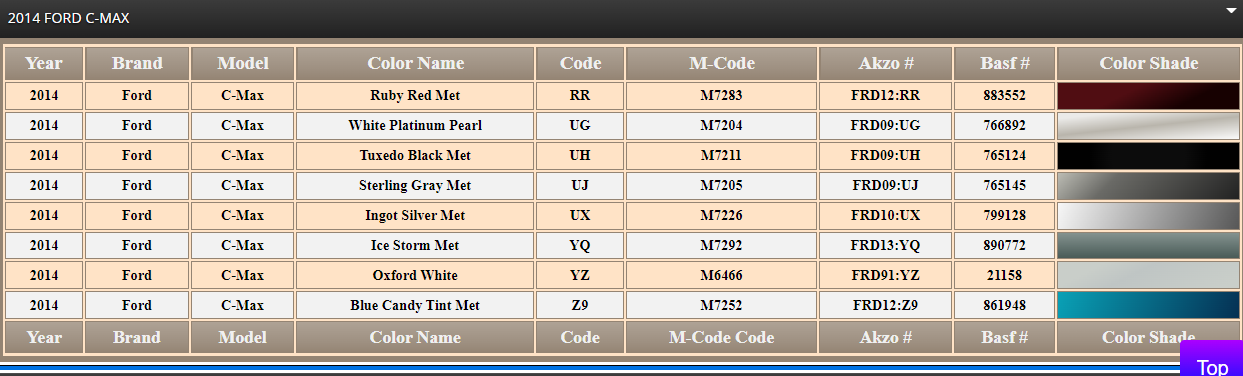Click Basf number 890772
This screenshot has width=1243, height=376.
click(1005, 246)
